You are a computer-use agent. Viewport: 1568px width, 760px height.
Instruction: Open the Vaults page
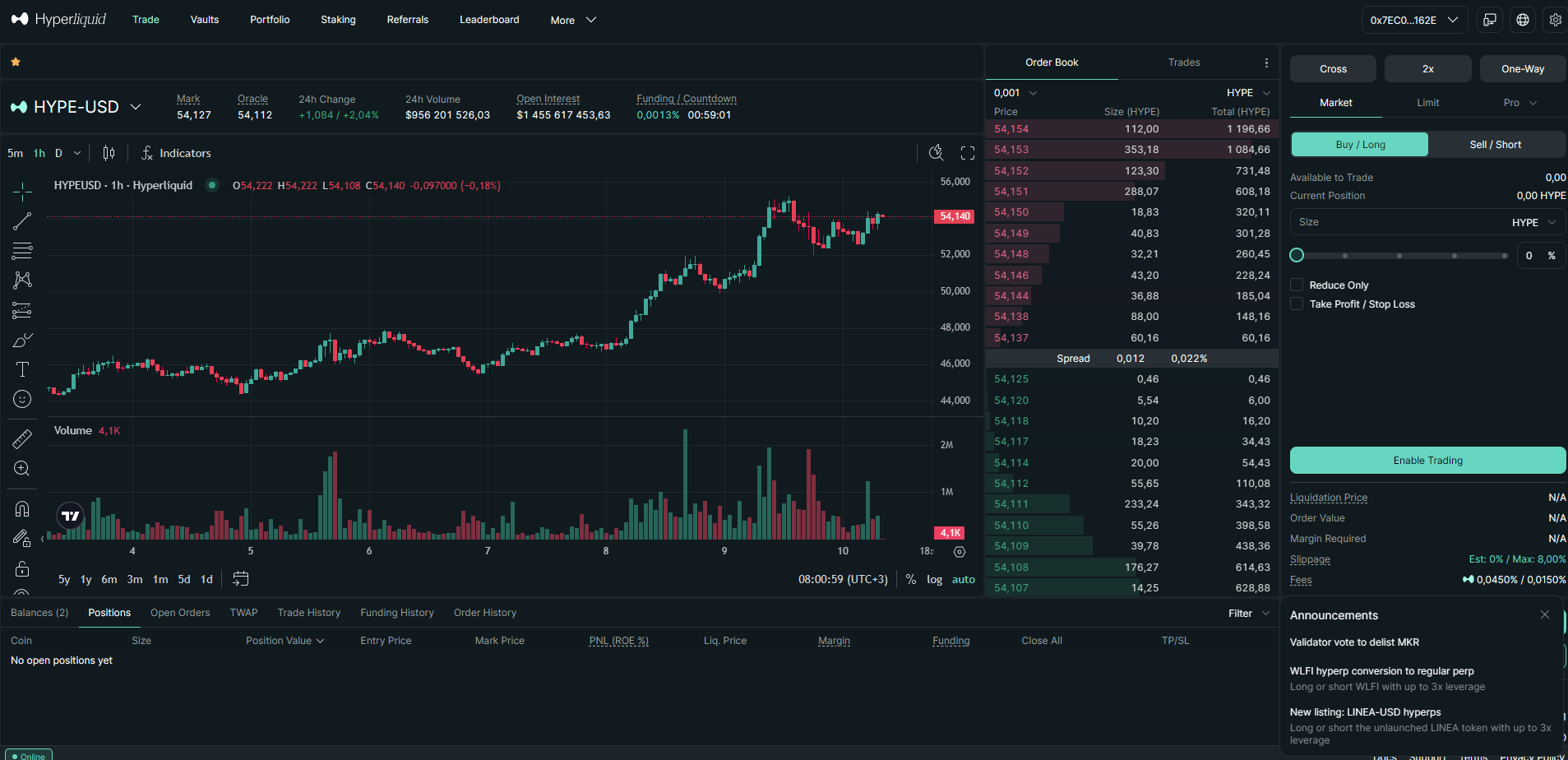205,20
